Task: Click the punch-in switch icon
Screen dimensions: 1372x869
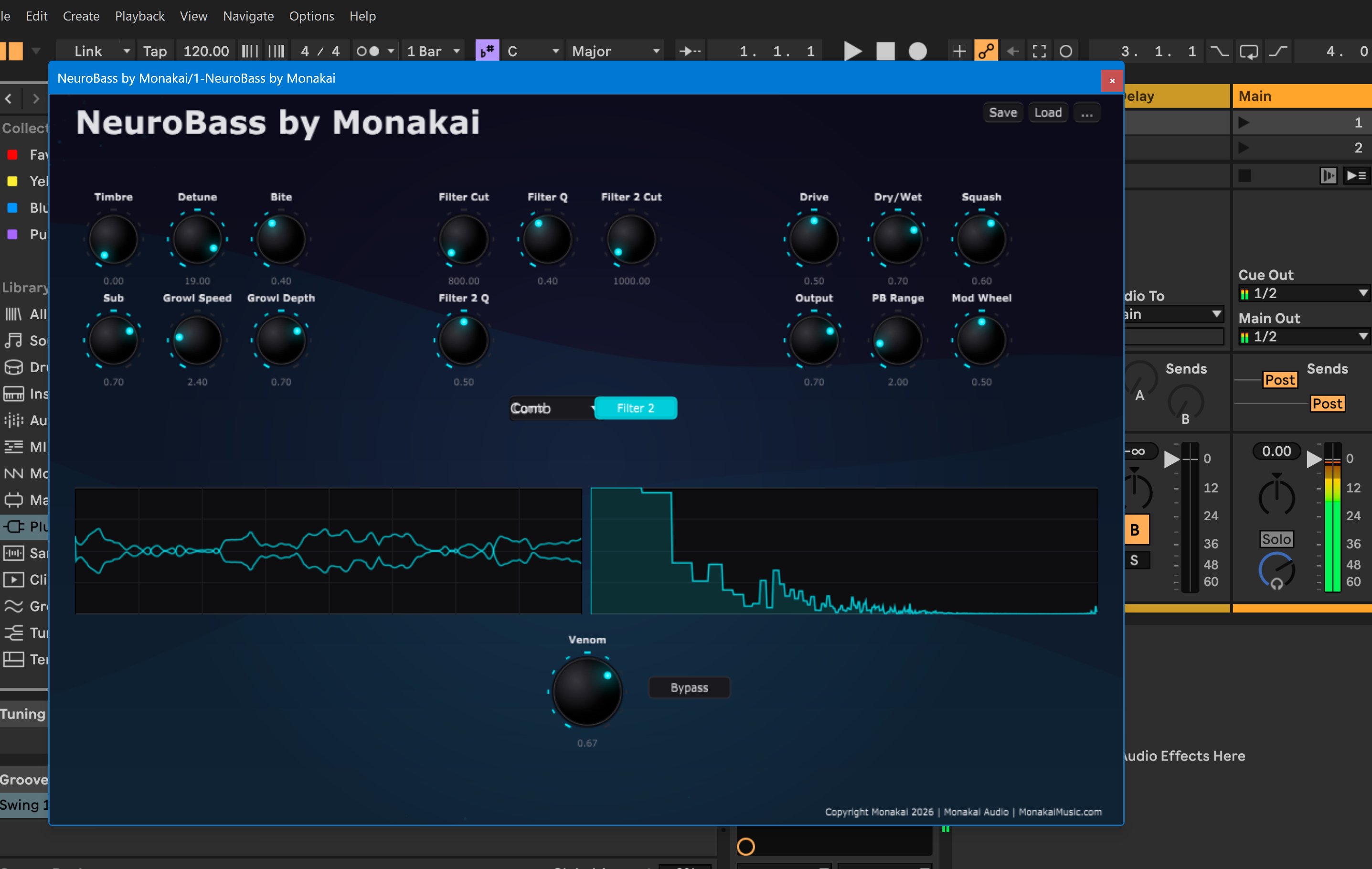Action: coord(1219,51)
